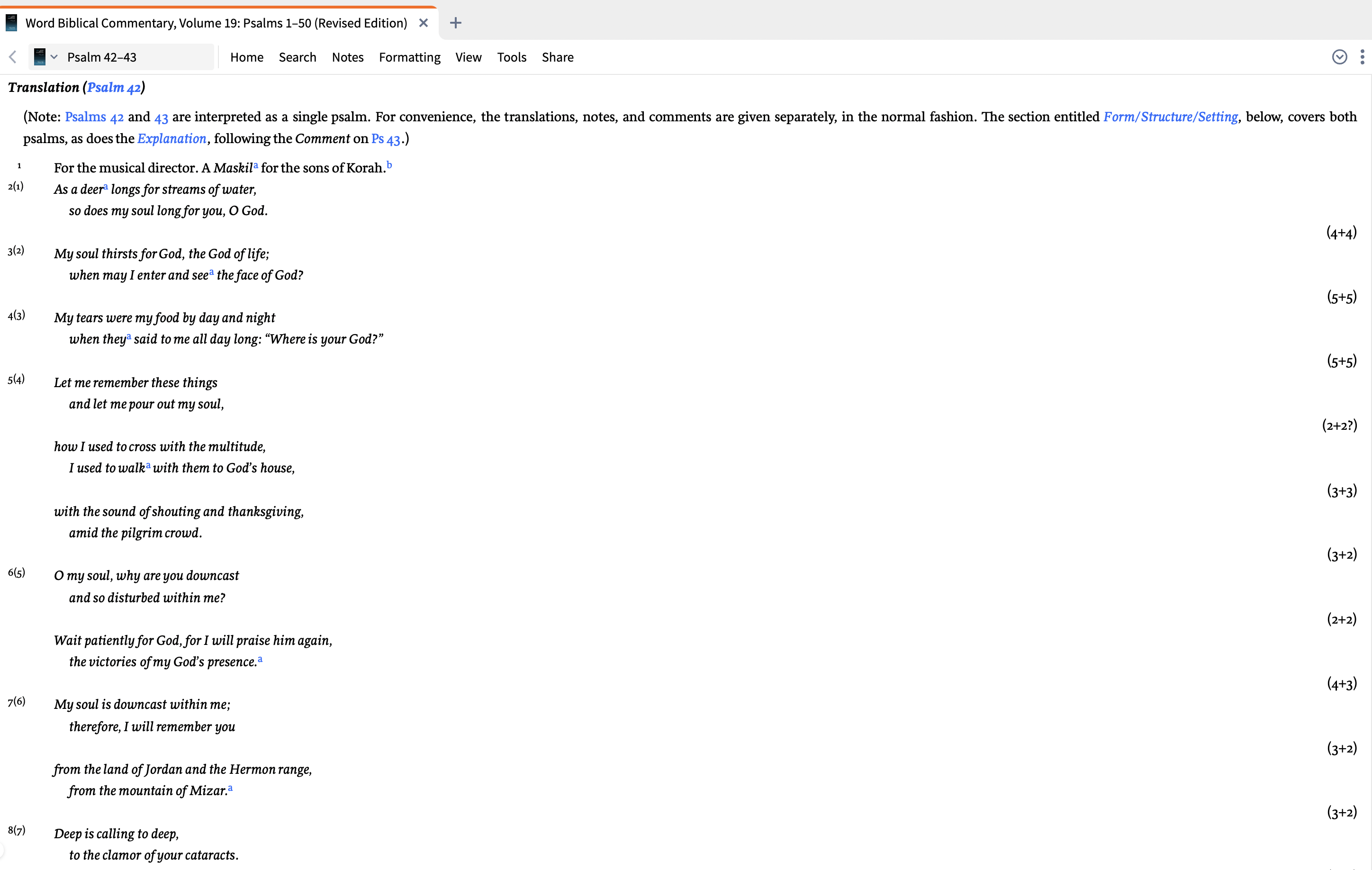The width and height of the screenshot is (1372, 870).
Task: Open the three-dot panel menu
Action: click(1363, 57)
